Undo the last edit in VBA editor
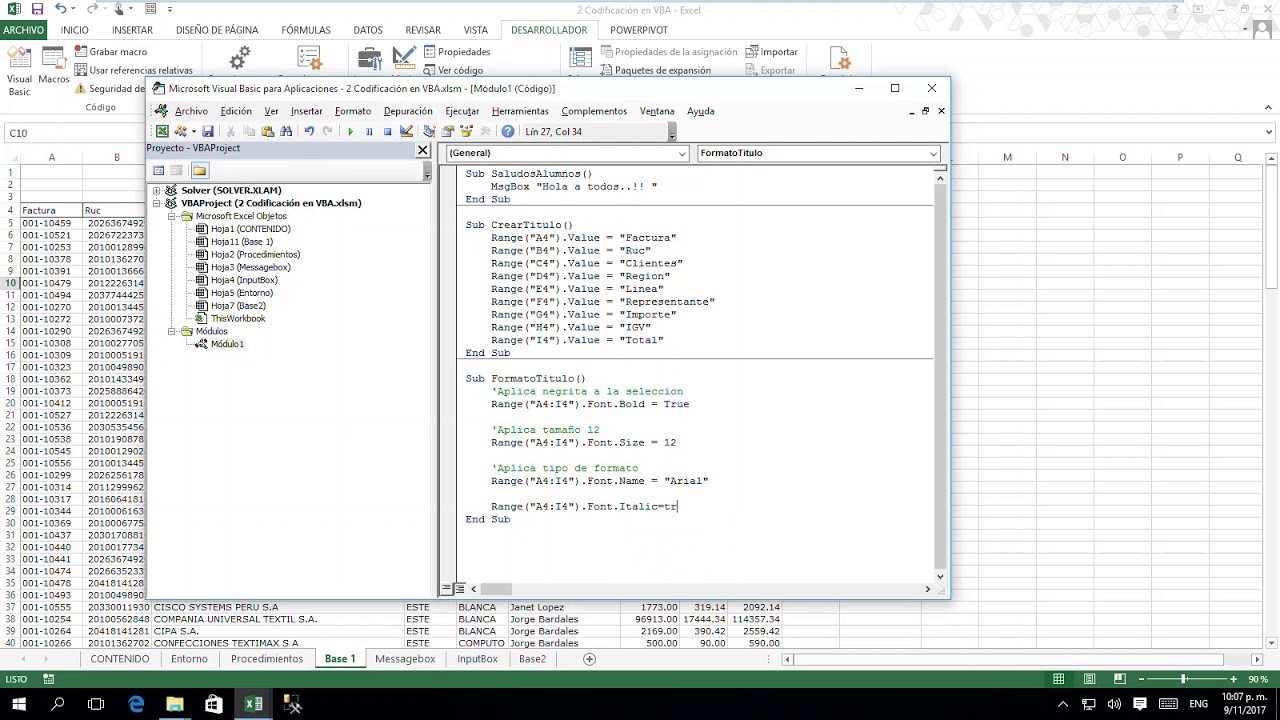 [309, 131]
